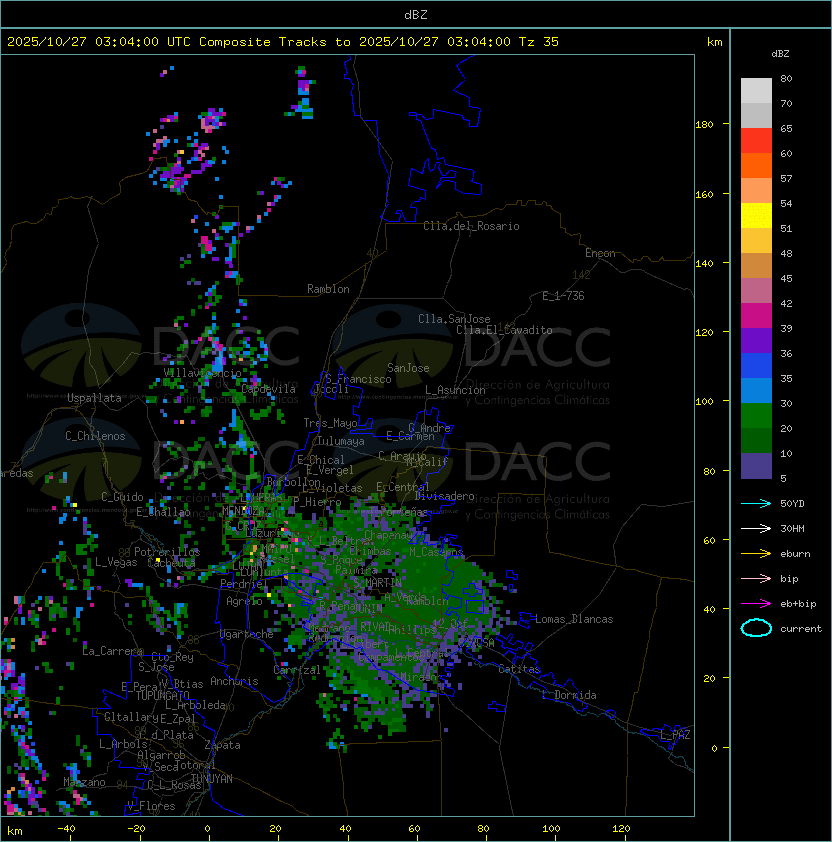The image size is (832, 842).
Task: Select the purple 39-36 dBZ swatch
Action: [756, 340]
